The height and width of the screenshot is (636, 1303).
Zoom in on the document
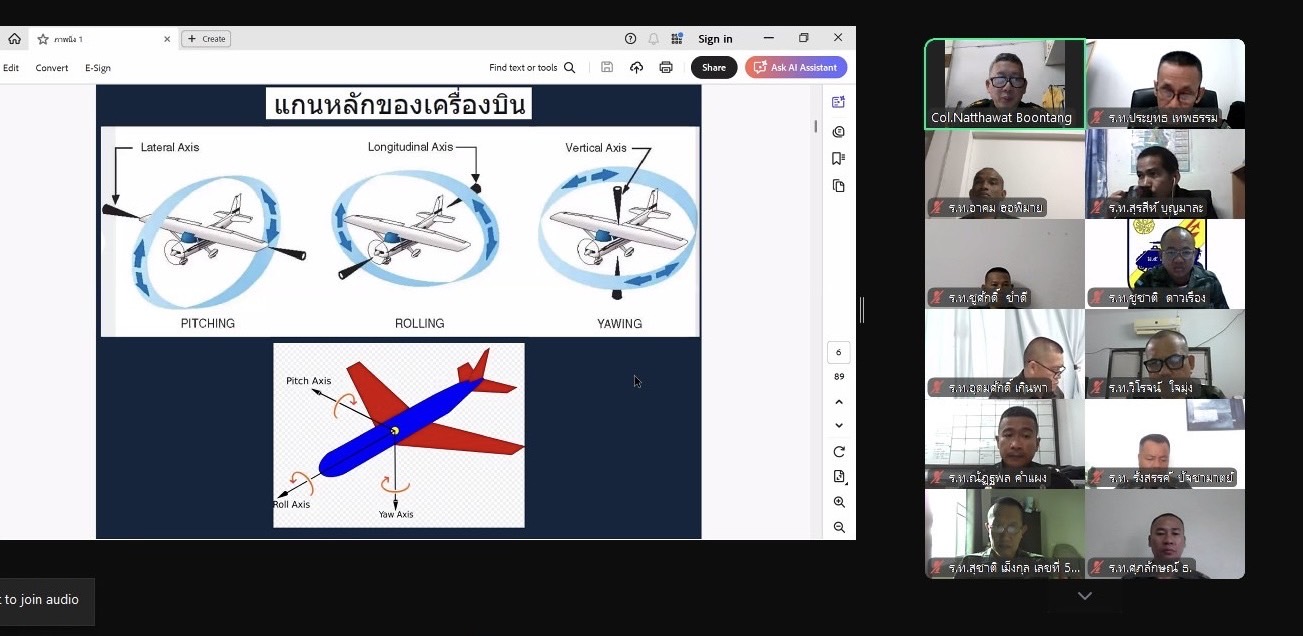(x=839, y=502)
